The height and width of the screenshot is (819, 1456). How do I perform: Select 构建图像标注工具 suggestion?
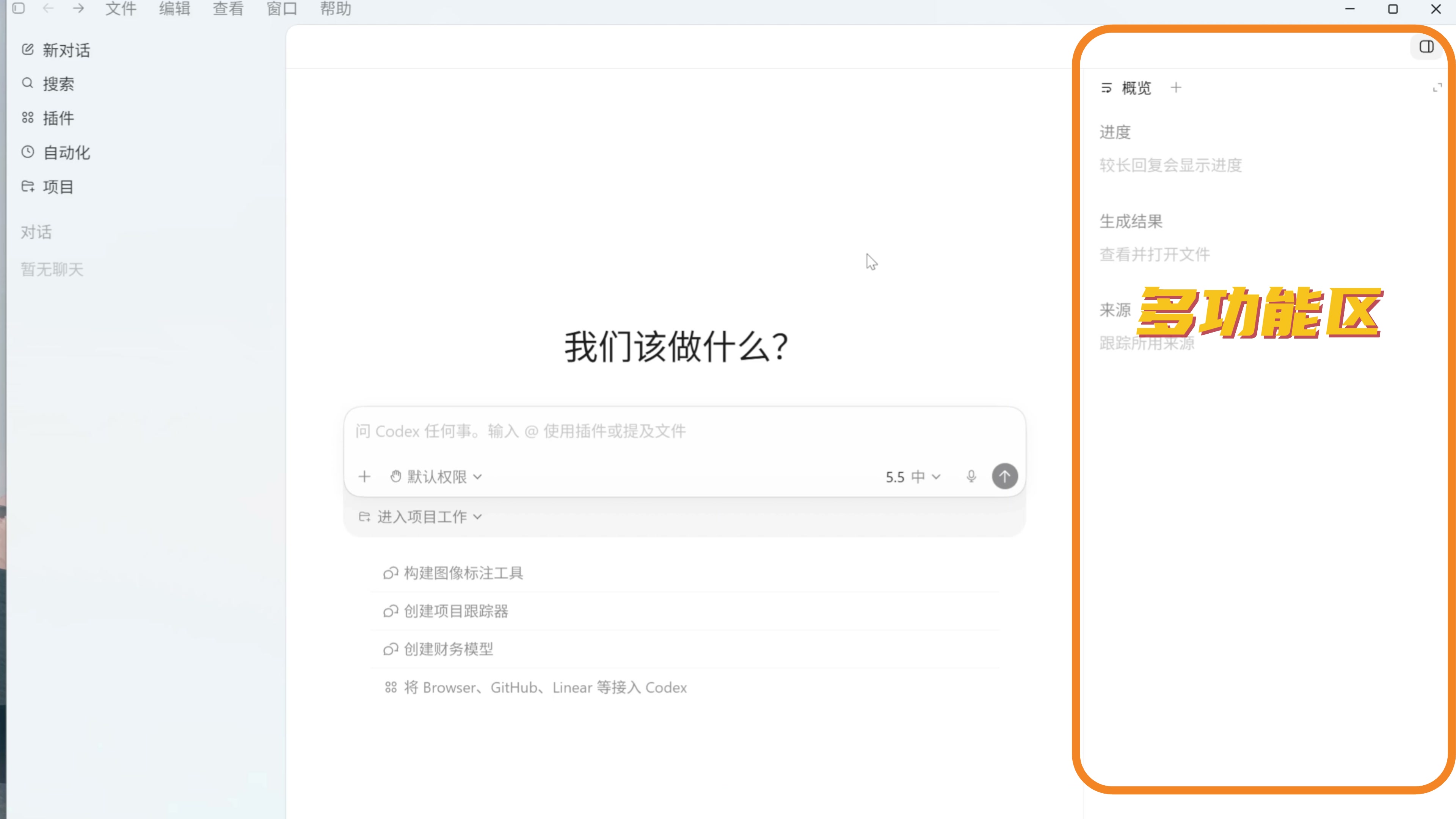pyautogui.click(x=463, y=573)
